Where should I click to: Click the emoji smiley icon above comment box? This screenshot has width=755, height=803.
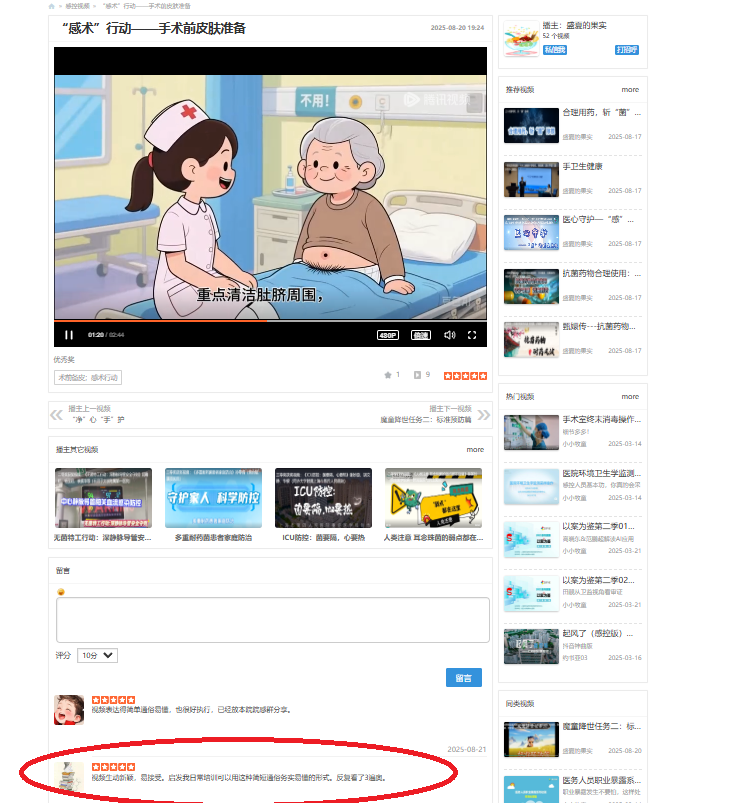(x=61, y=591)
